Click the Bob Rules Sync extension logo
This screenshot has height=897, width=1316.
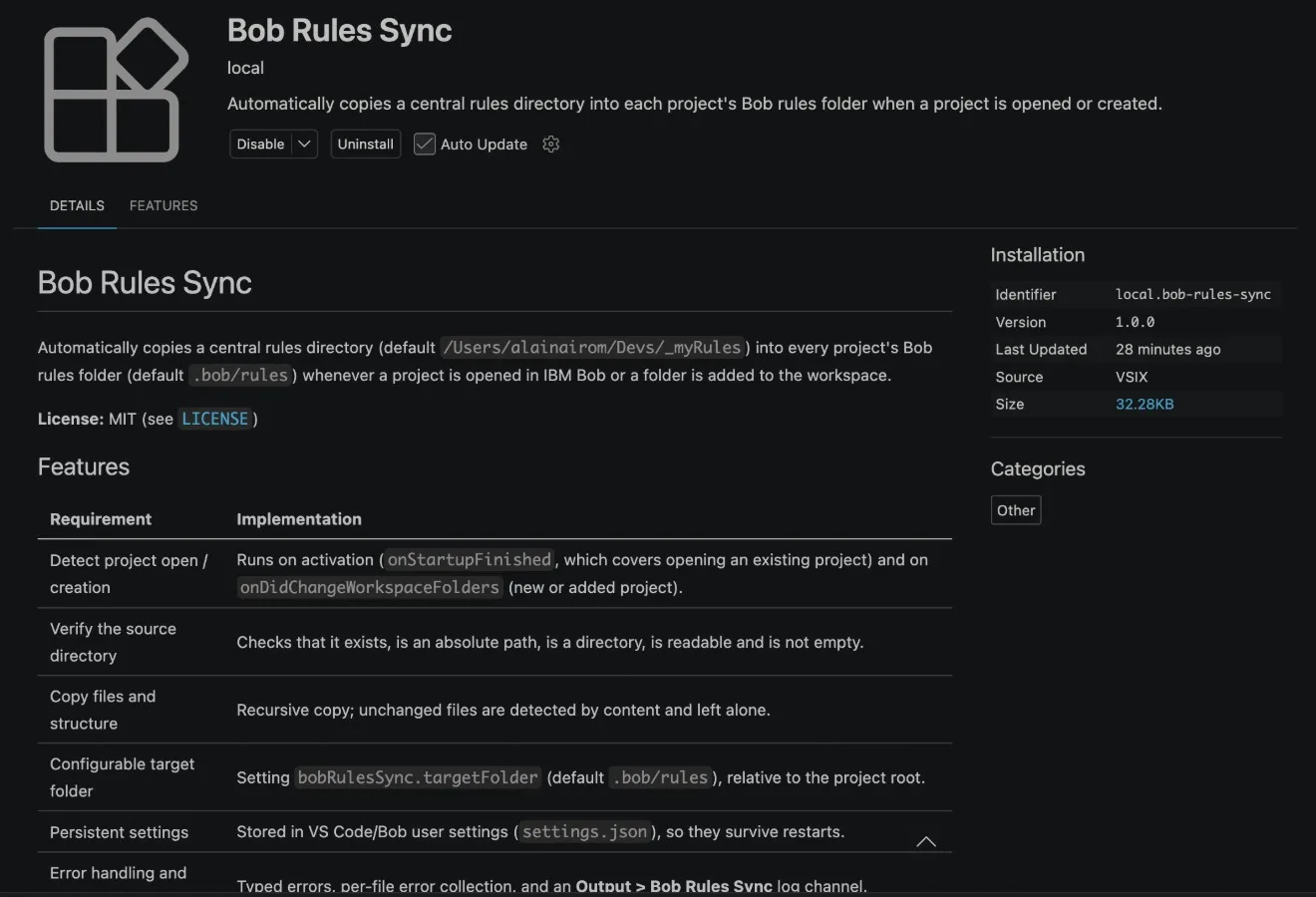(116, 90)
